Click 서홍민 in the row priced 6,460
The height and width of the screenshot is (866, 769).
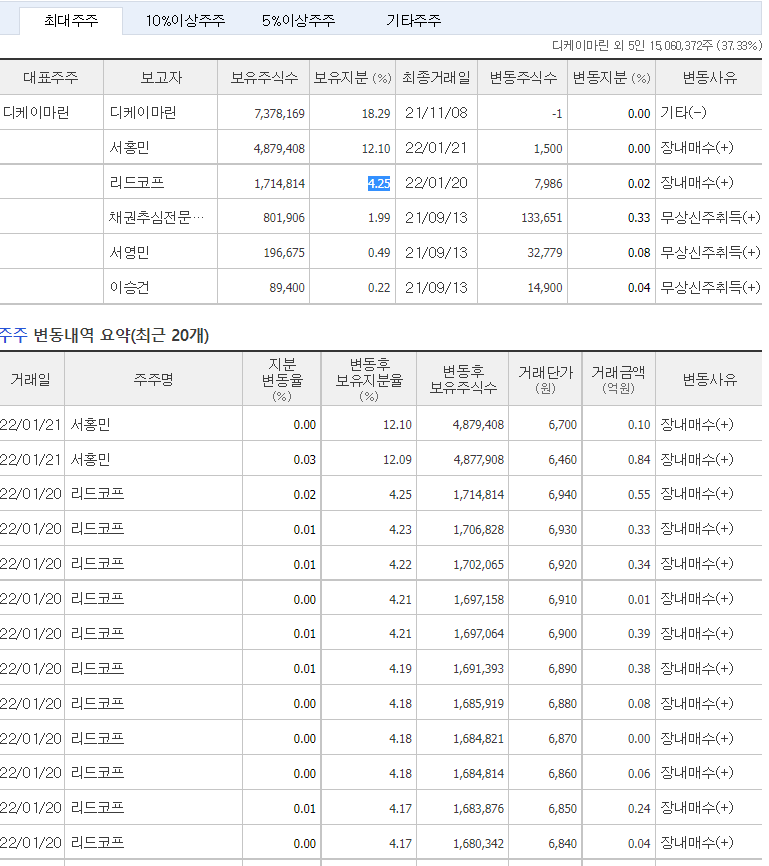pos(91,459)
